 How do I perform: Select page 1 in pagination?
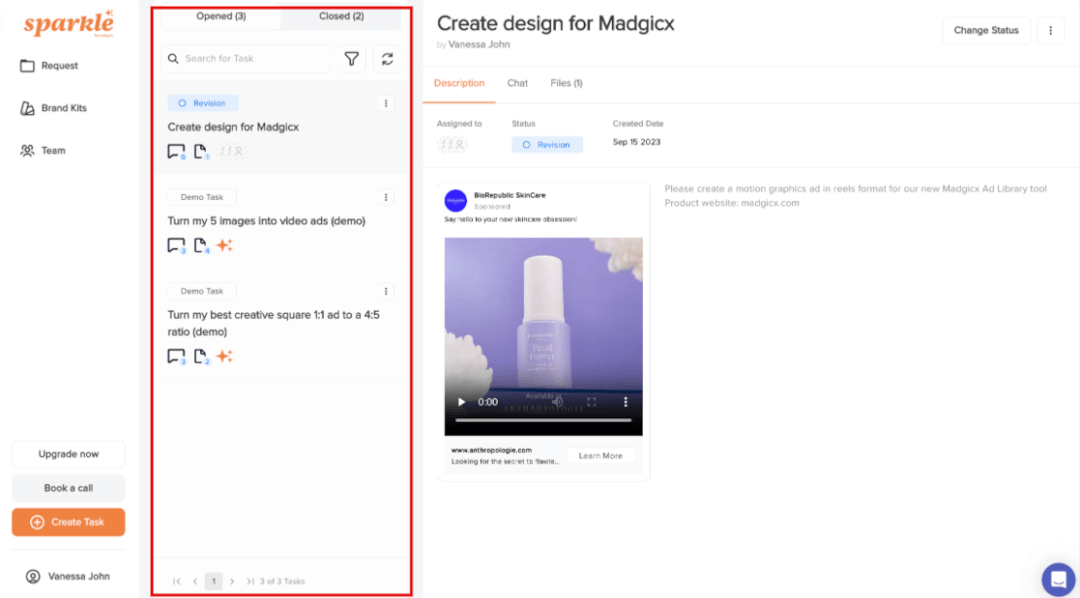point(214,581)
